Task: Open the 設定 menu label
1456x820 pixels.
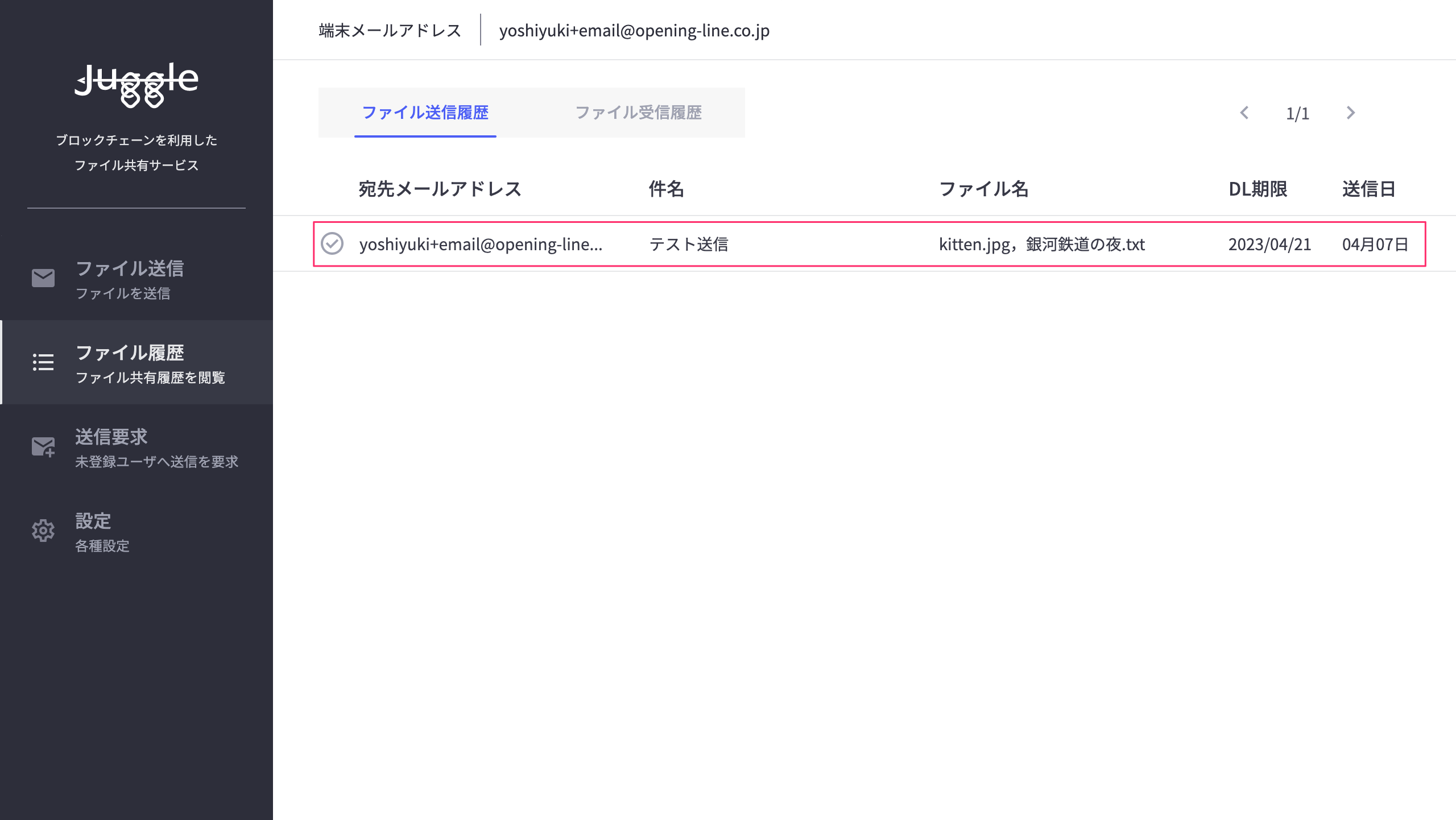Action: pos(93,521)
